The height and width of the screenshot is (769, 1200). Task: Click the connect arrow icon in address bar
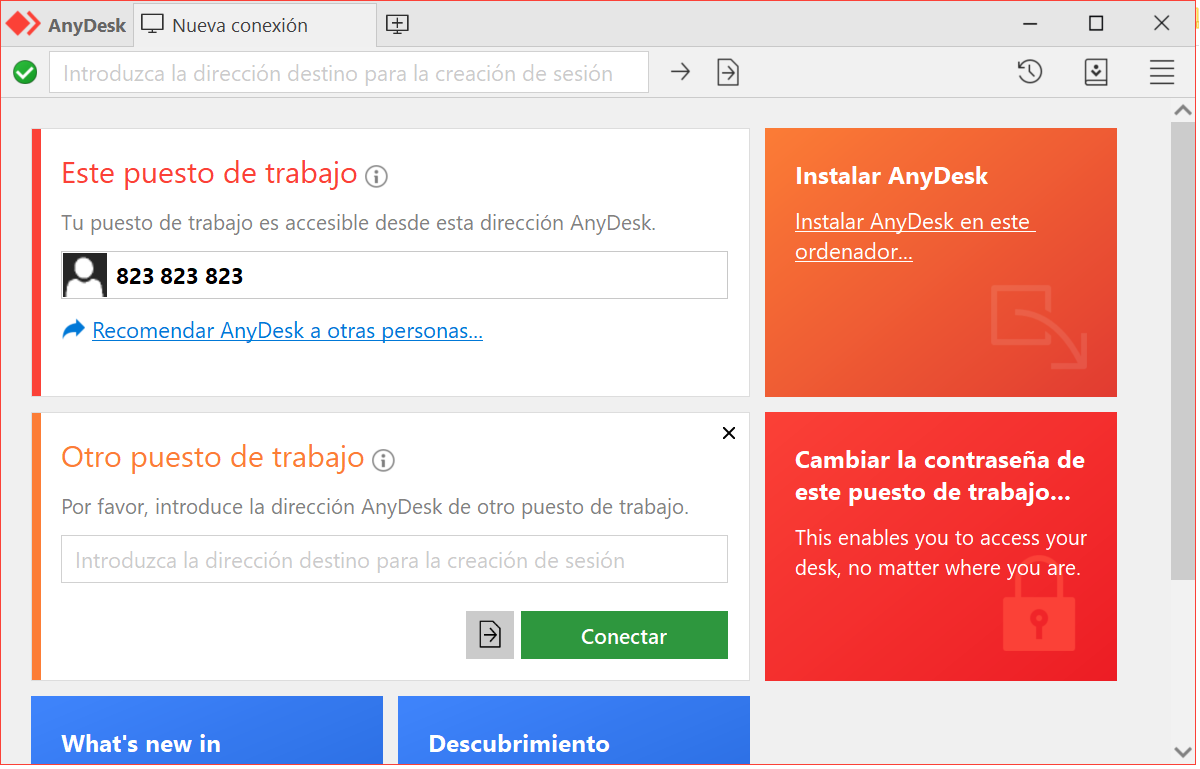(680, 72)
